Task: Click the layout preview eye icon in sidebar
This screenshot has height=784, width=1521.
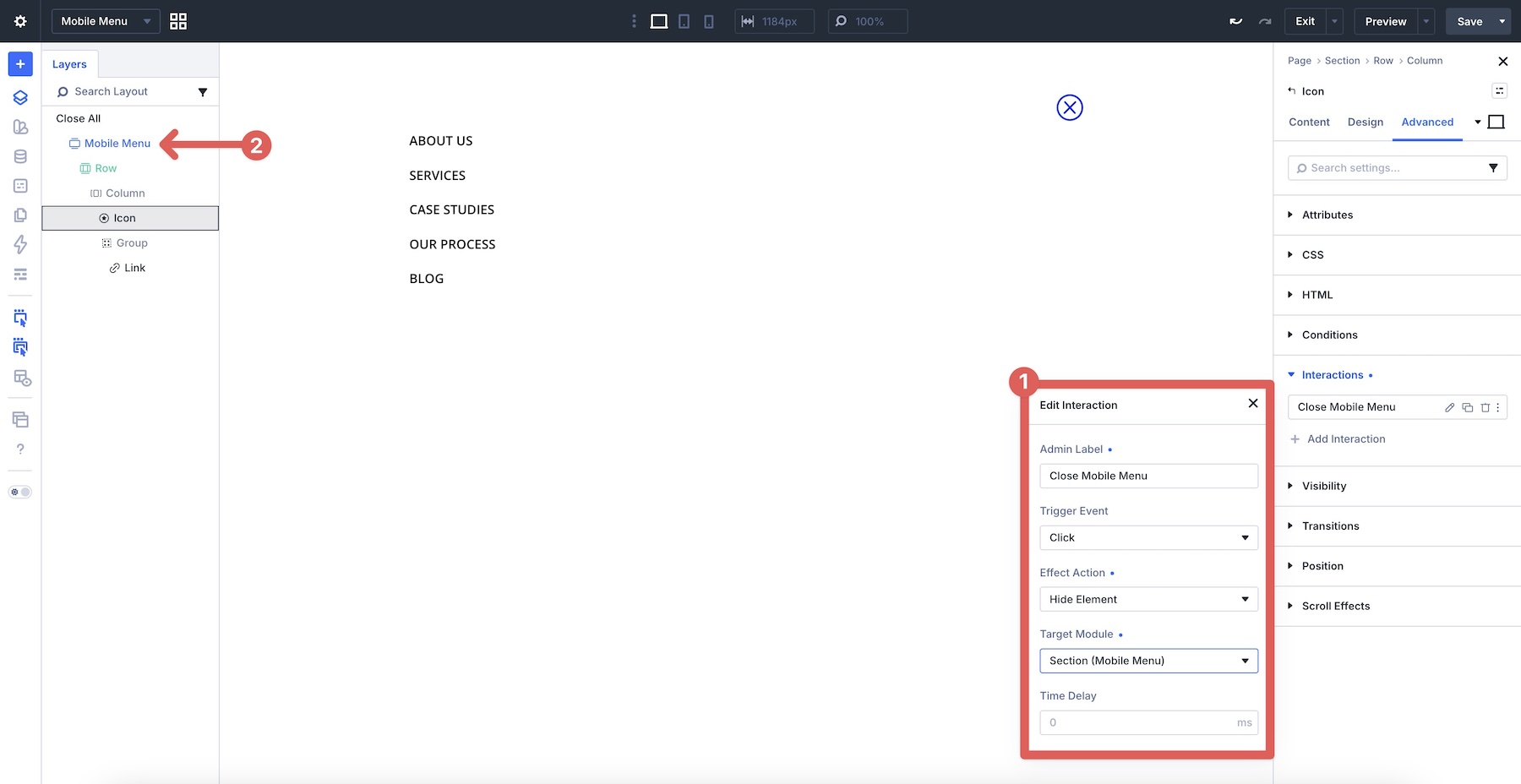Action: [x=22, y=378]
